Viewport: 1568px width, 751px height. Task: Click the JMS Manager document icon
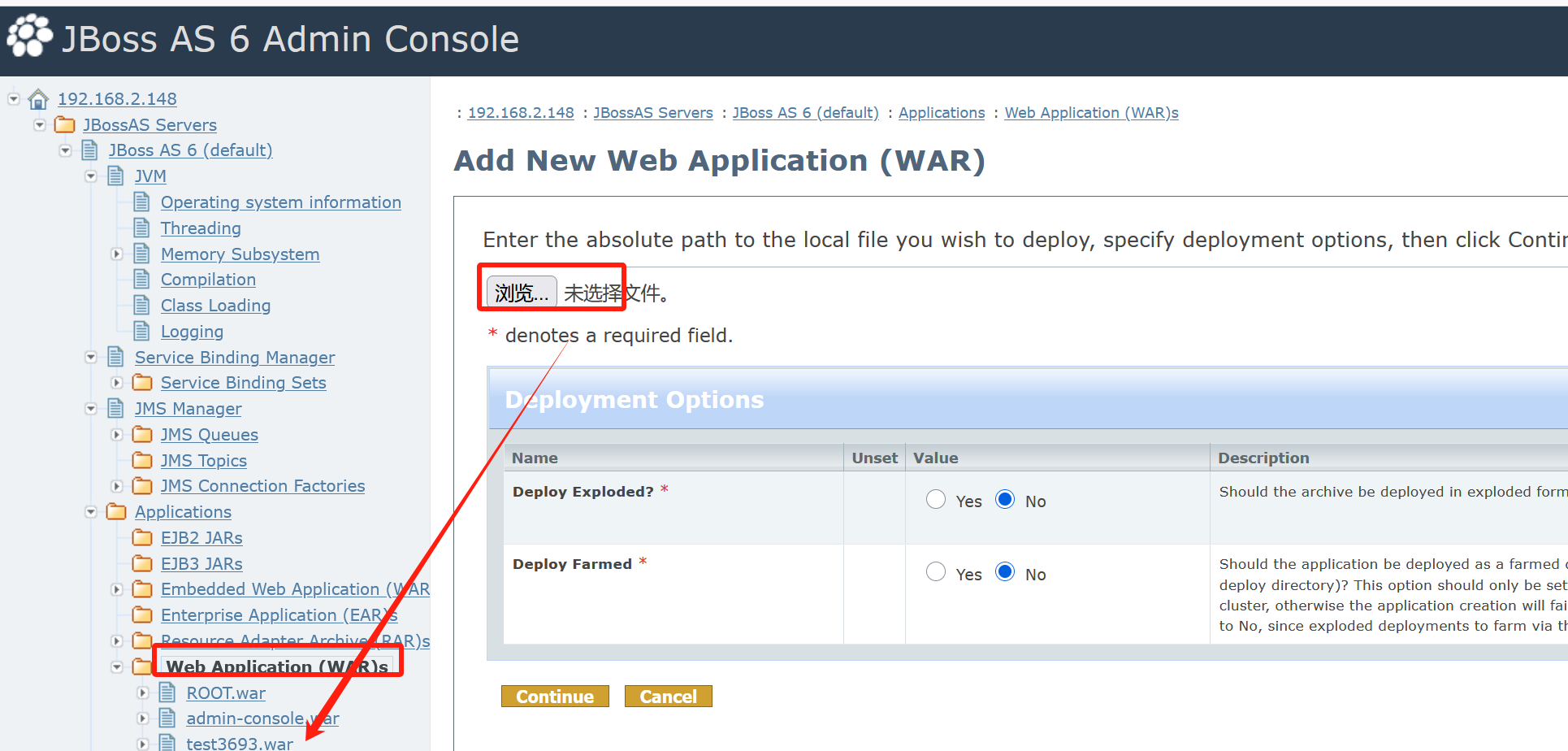(x=116, y=408)
